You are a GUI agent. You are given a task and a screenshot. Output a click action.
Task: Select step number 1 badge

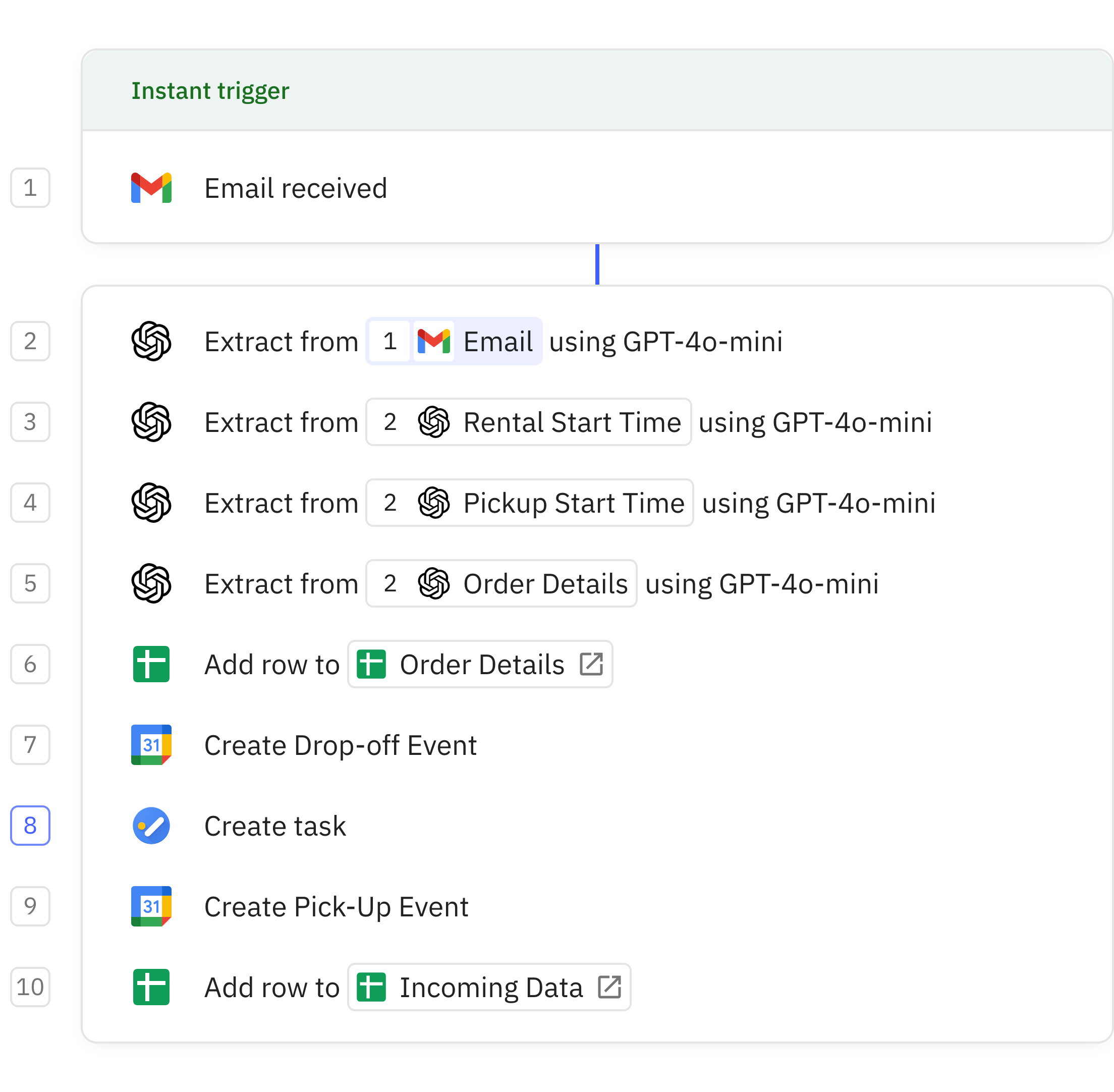pos(30,188)
